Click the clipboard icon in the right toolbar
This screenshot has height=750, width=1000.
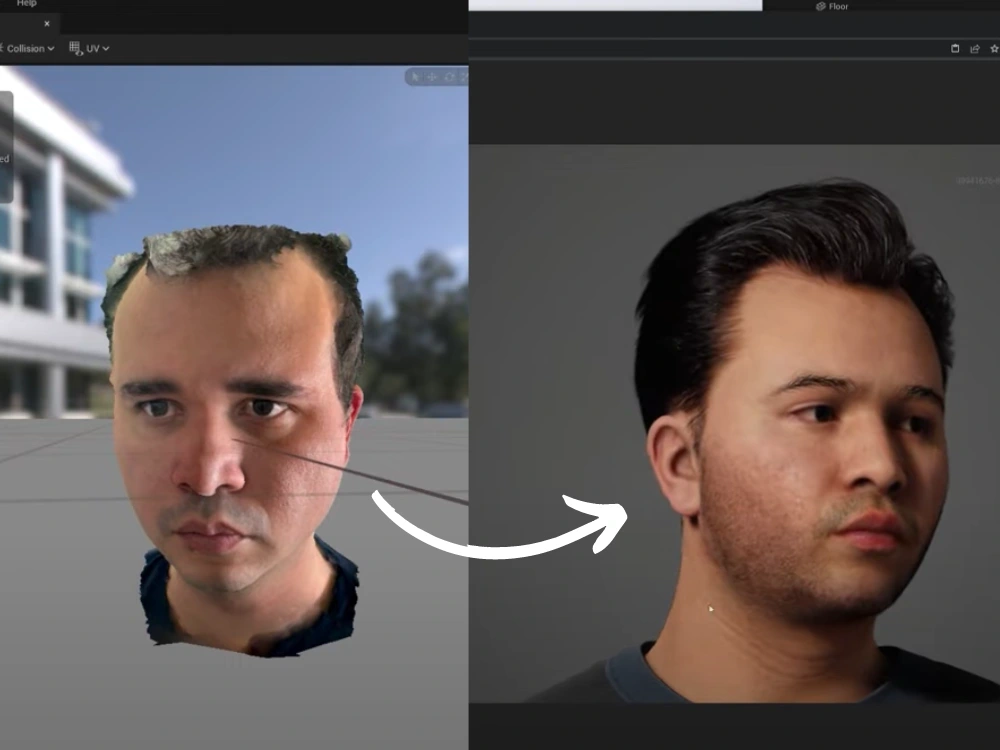[x=955, y=48]
